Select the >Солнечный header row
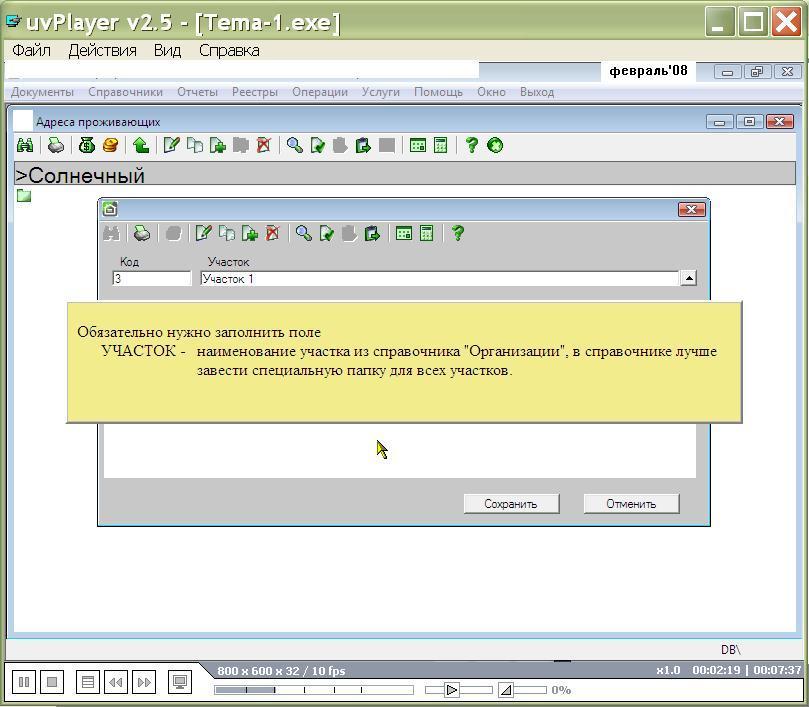809x707 pixels. pos(404,175)
